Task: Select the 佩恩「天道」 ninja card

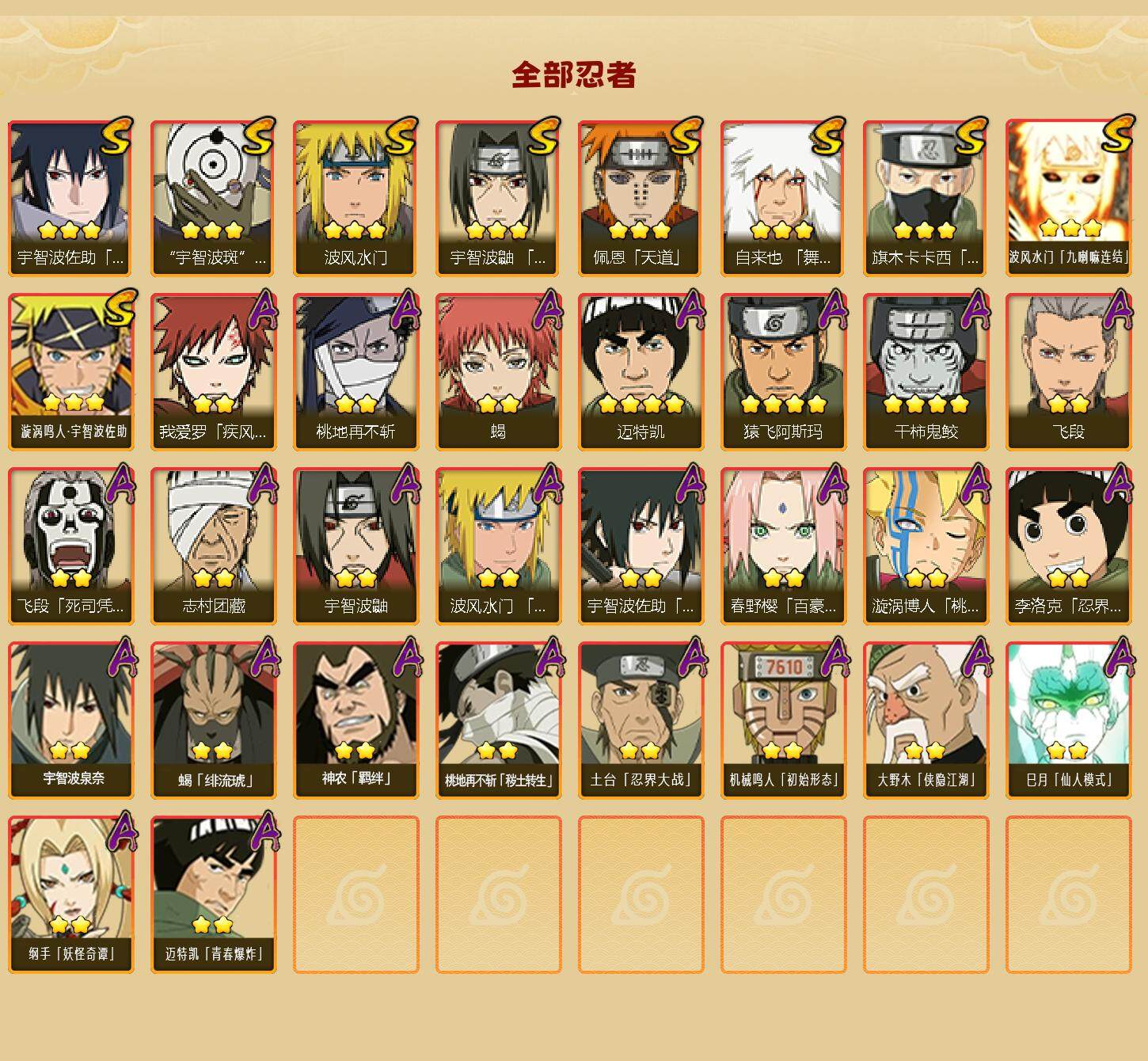Action: point(641,198)
